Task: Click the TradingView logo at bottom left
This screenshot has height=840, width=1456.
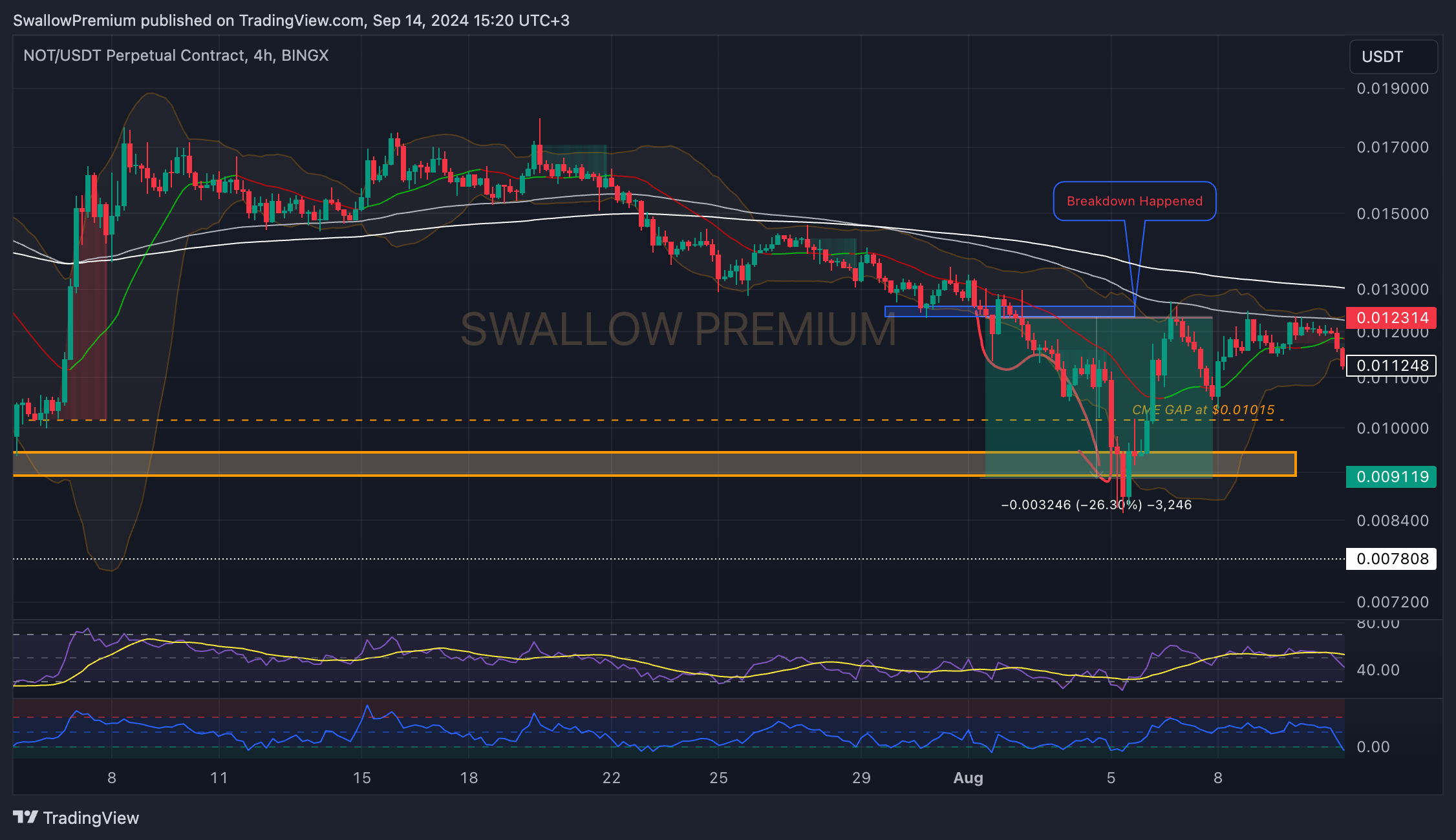Action: pos(76,818)
